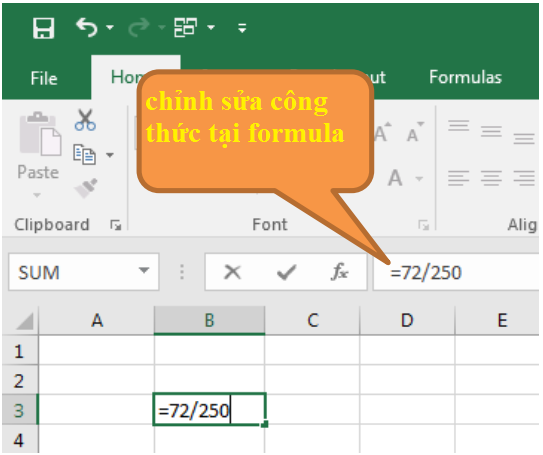Click the Undo arrow icon
This screenshot has height=455, width=543.
point(86,27)
